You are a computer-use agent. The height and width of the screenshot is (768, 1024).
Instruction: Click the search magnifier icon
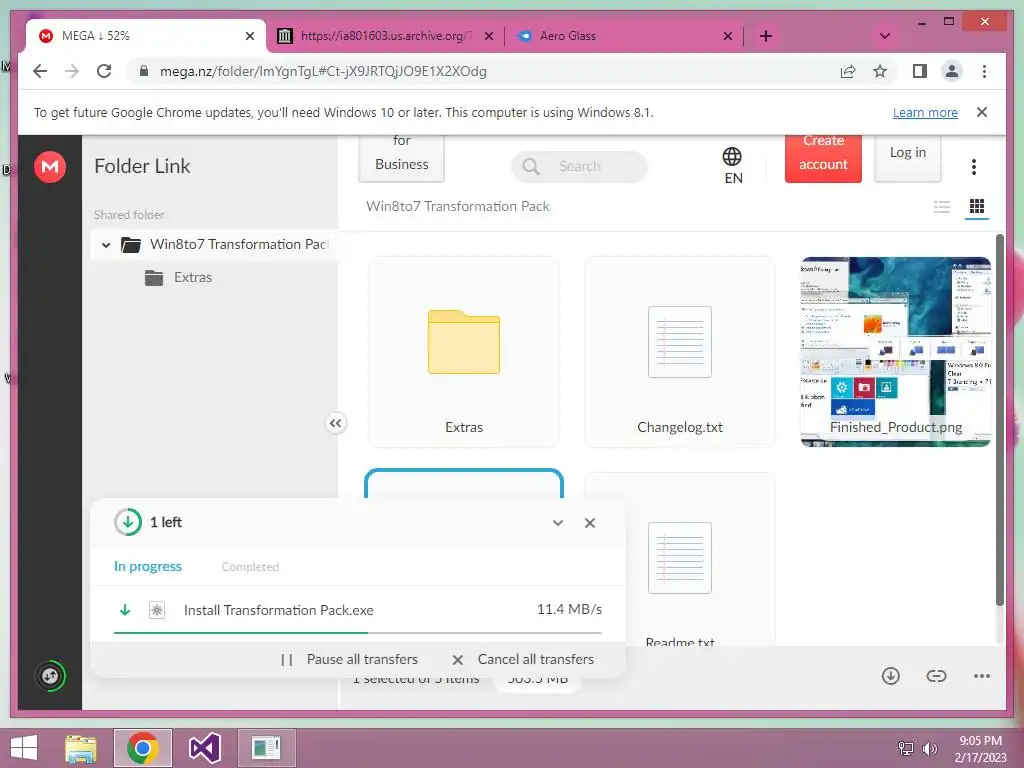click(531, 167)
